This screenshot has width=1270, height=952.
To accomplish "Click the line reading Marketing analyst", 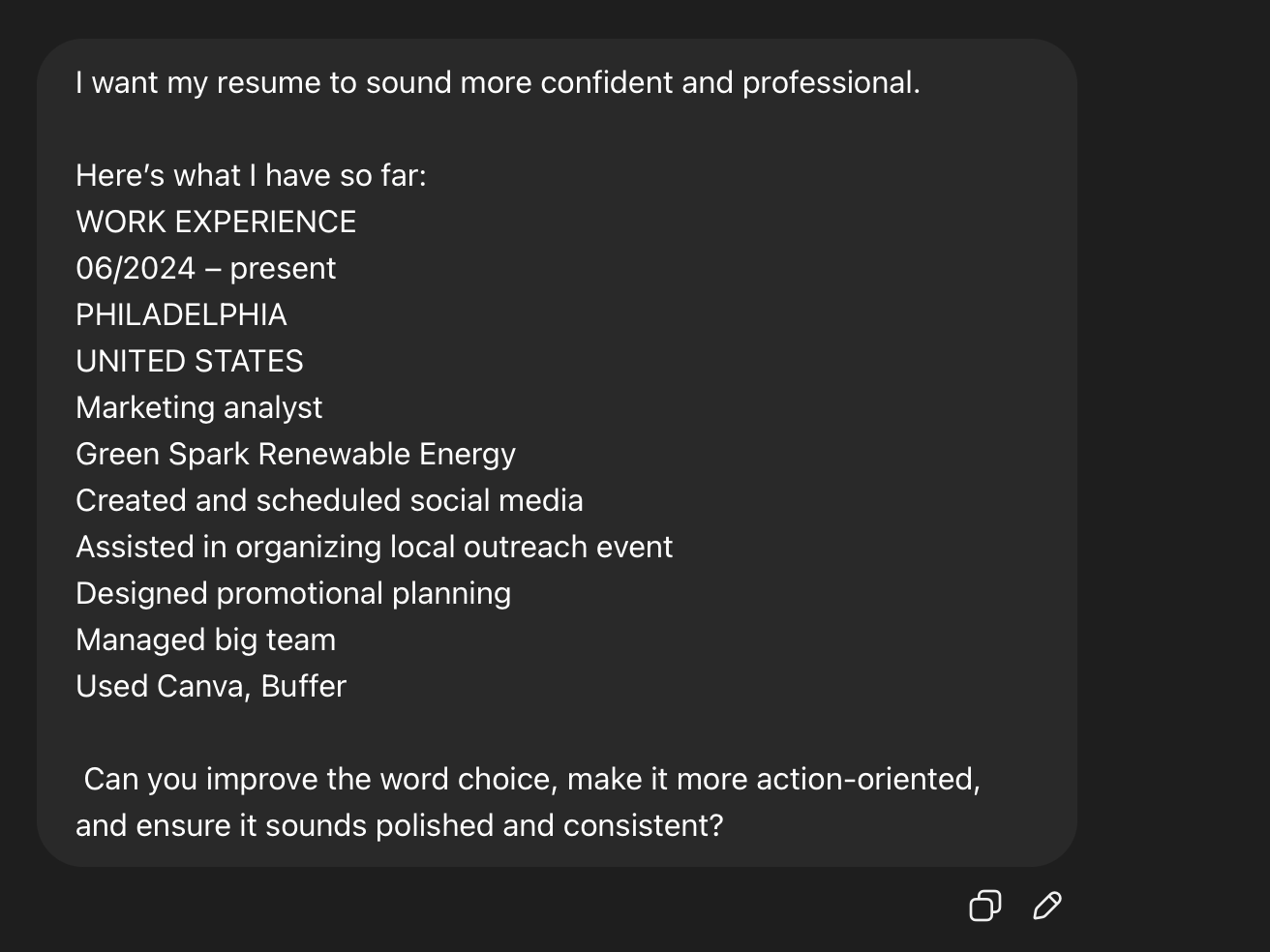I will tap(198, 407).
